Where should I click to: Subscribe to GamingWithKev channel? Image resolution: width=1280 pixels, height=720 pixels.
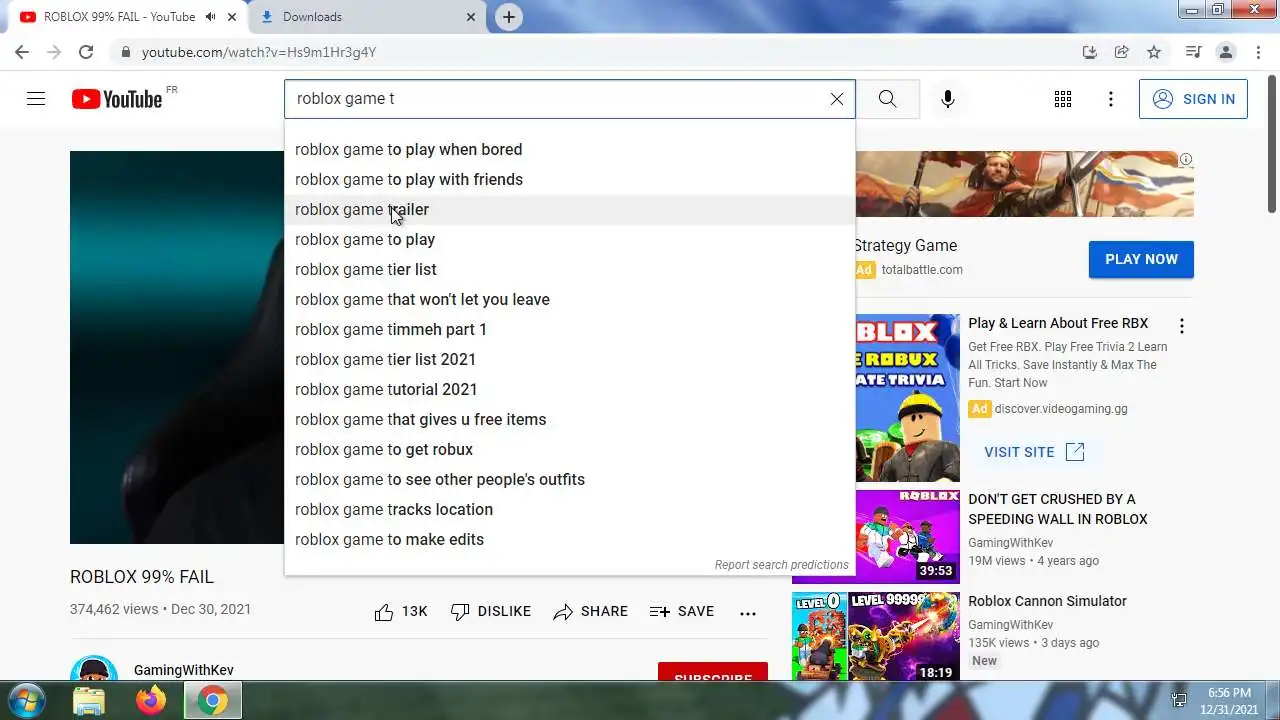[x=713, y=672]
